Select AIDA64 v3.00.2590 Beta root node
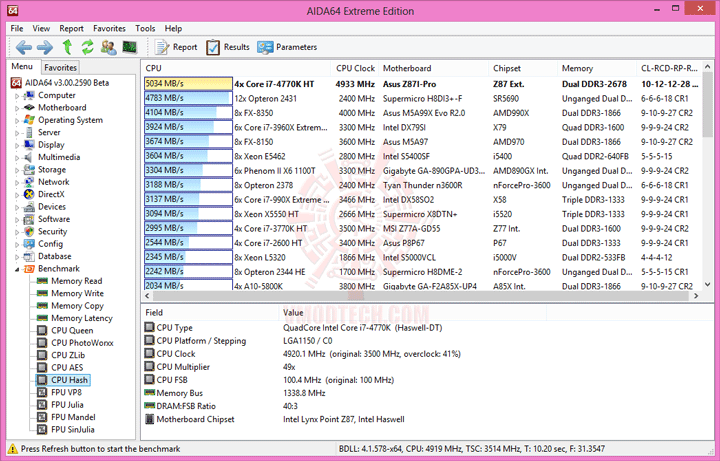 tap(60, 83)
